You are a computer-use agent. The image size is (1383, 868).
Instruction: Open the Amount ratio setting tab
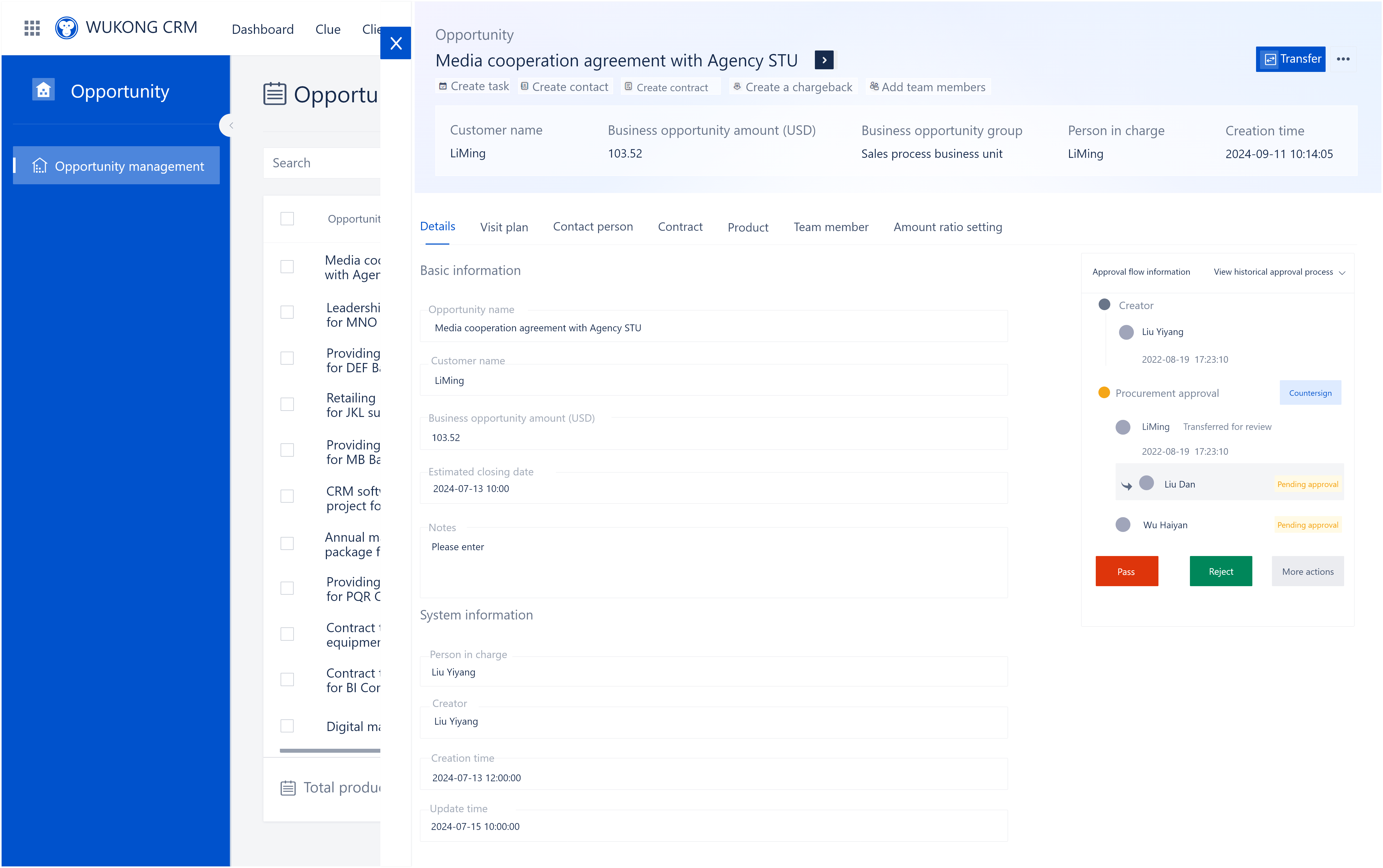point(948,227)
